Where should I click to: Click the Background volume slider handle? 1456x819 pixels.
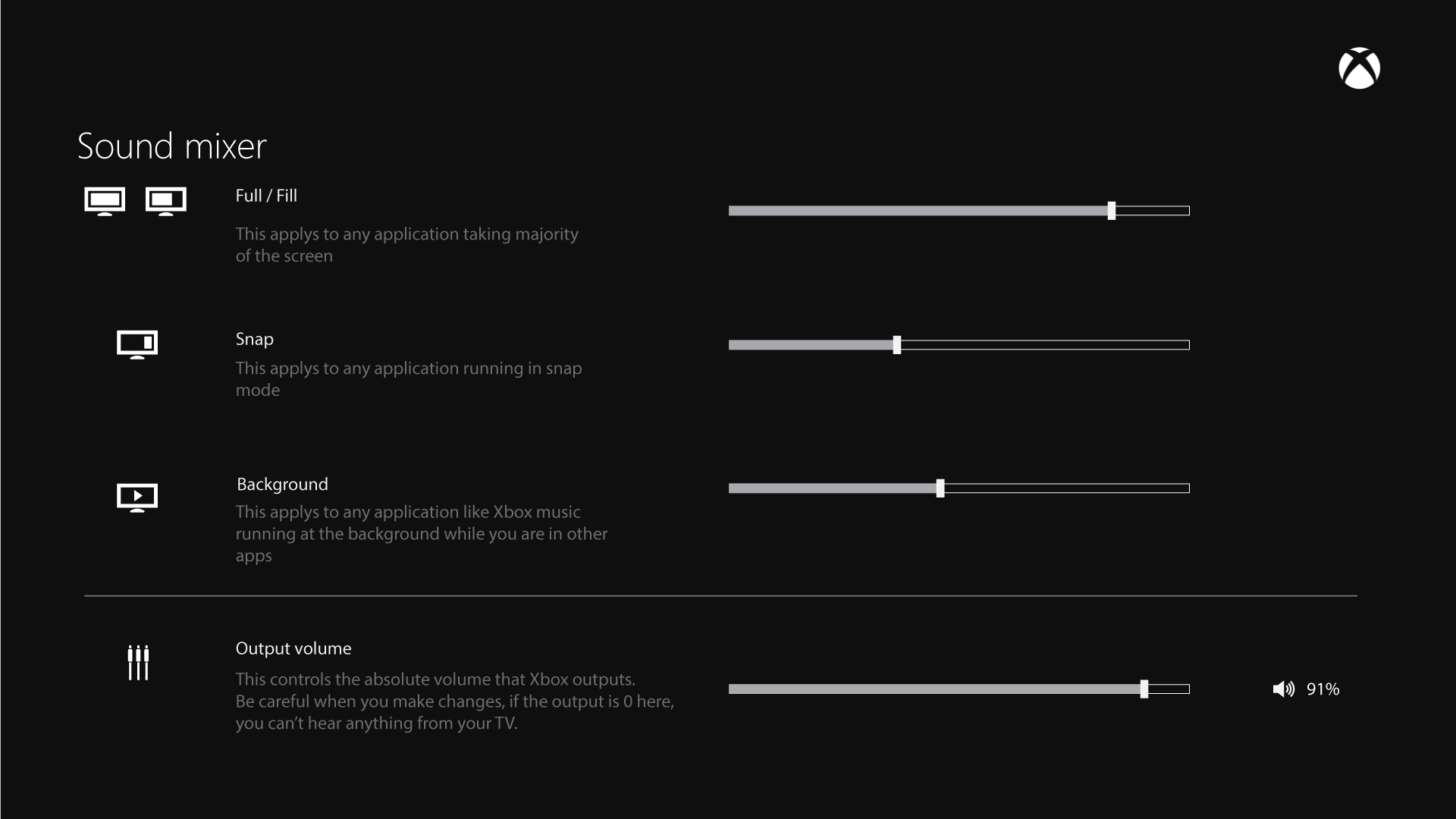tap(941, 488)
